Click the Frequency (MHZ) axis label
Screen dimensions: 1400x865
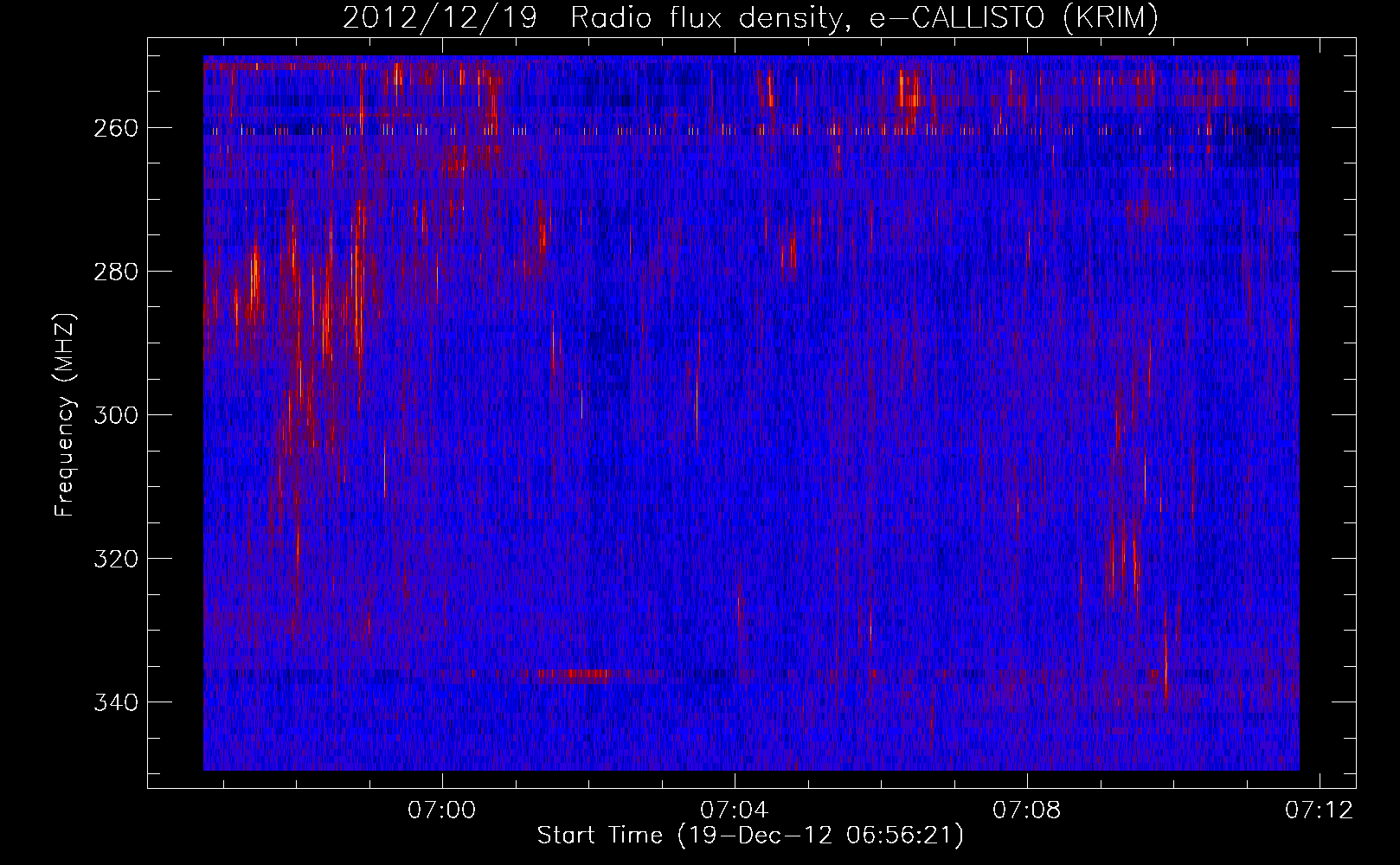[x=66, y=414]
